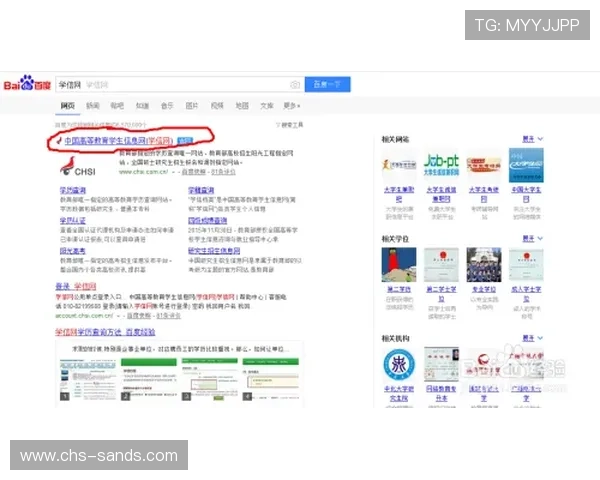Screen dimensions: 600x480
Task: Open step 4 thumbnail in 百度经验 result
Action: point(271,379)
